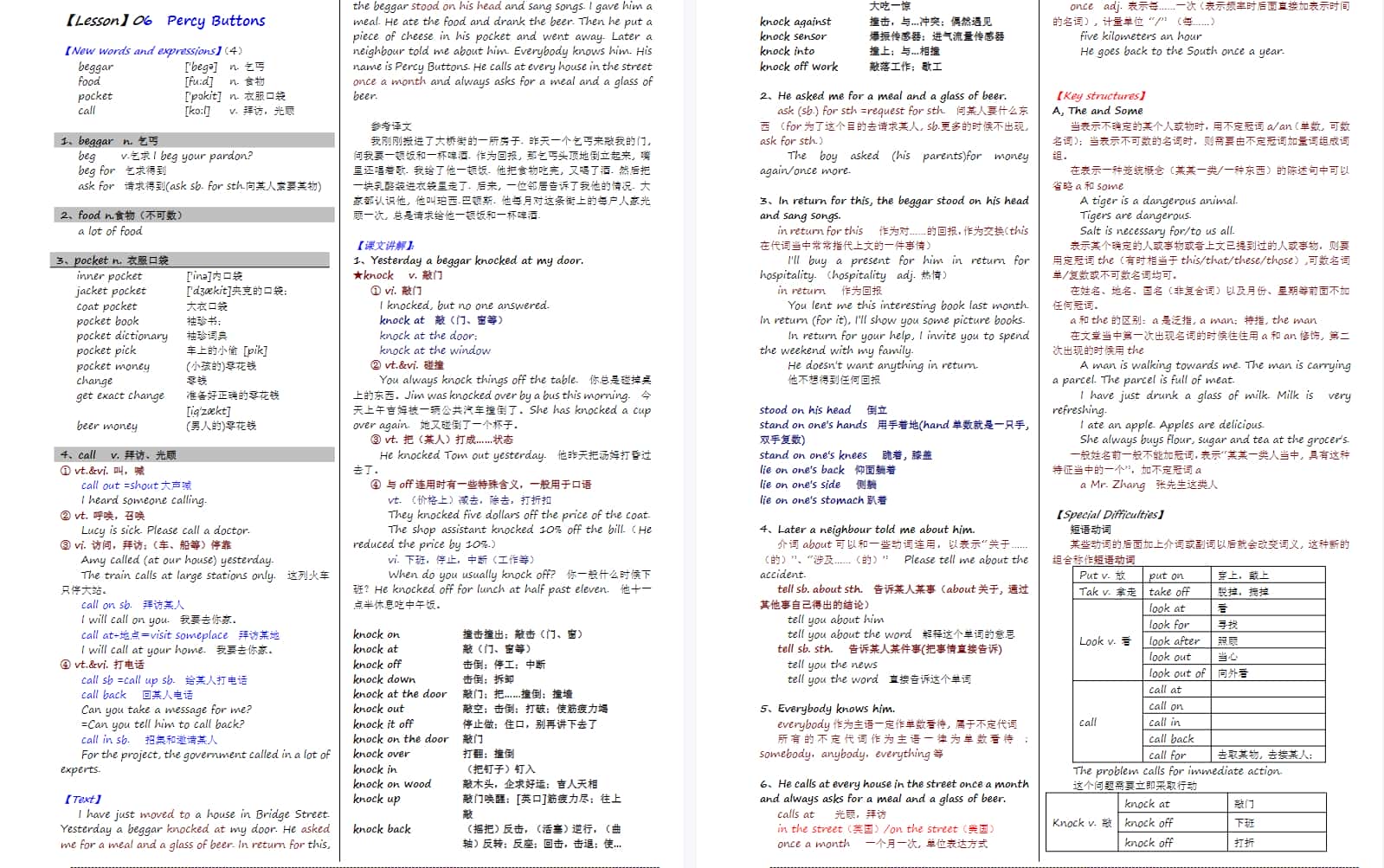The width and height of the screenshot is (1384, 868).
Task: Click heading "5、Everybody knows him."
Action: [827, 709]
